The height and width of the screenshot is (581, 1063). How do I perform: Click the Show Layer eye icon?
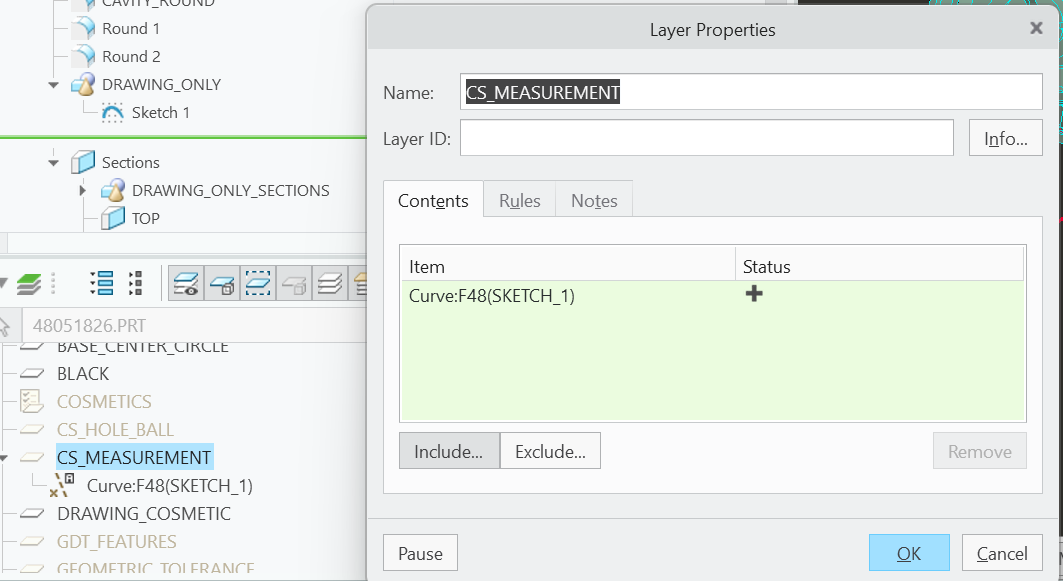click(x=186, y=283)
